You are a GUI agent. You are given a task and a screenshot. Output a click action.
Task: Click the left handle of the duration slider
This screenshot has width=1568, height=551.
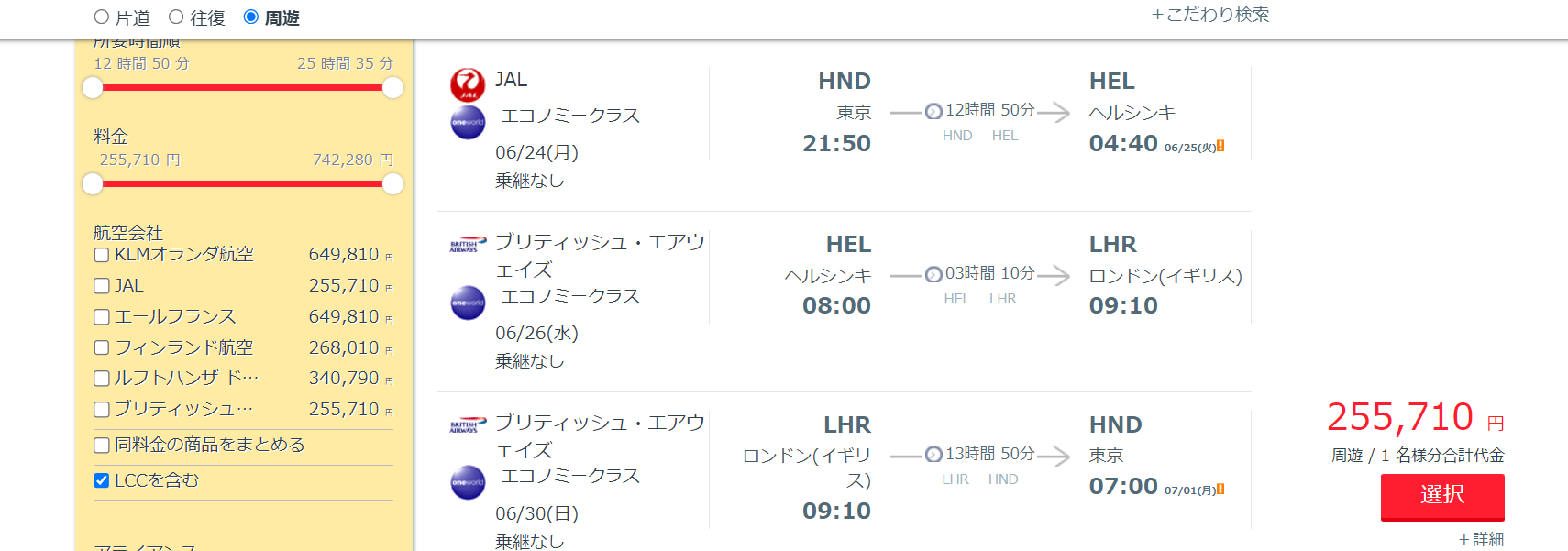[x=93, y=88]
